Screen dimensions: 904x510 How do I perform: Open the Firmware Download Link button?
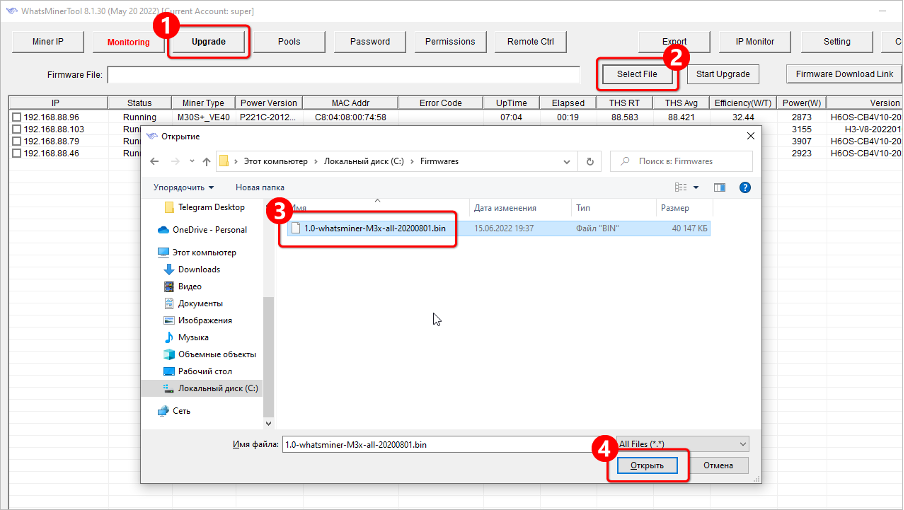(x=845, y=74)
